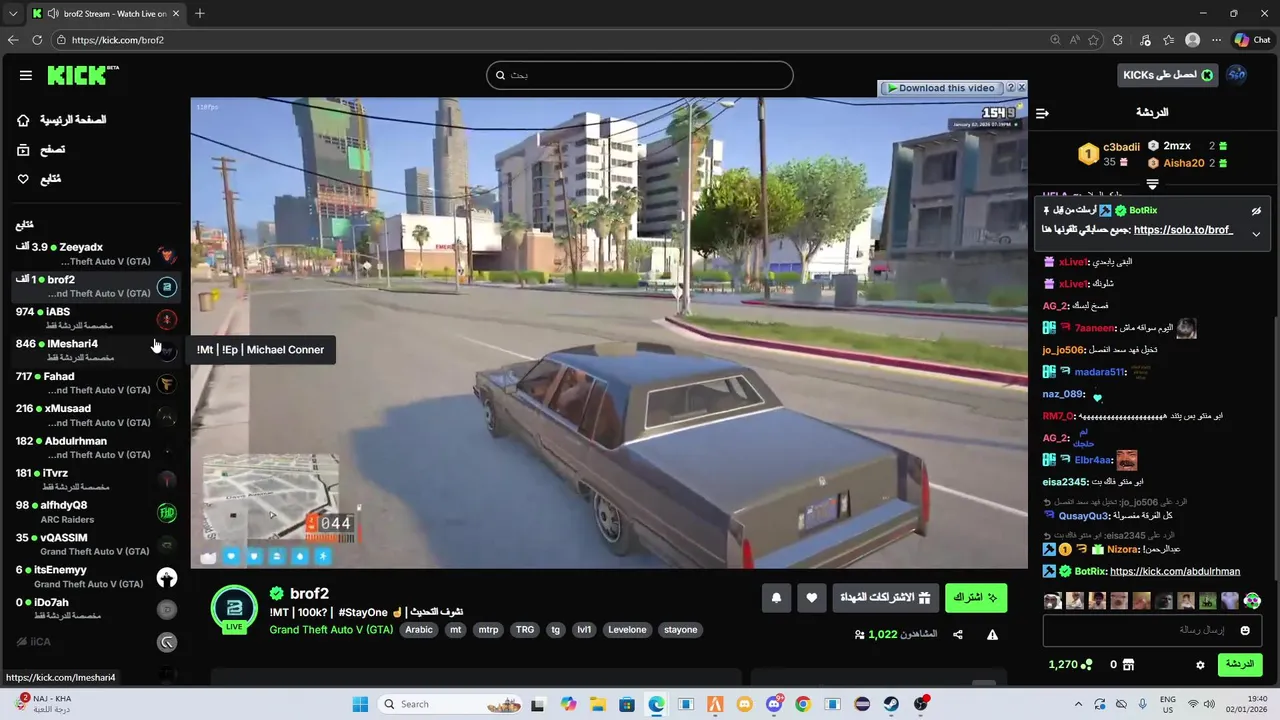
Task: Open the solo.to/brof_ pinned link
Action: click(x=1183, y=230)
